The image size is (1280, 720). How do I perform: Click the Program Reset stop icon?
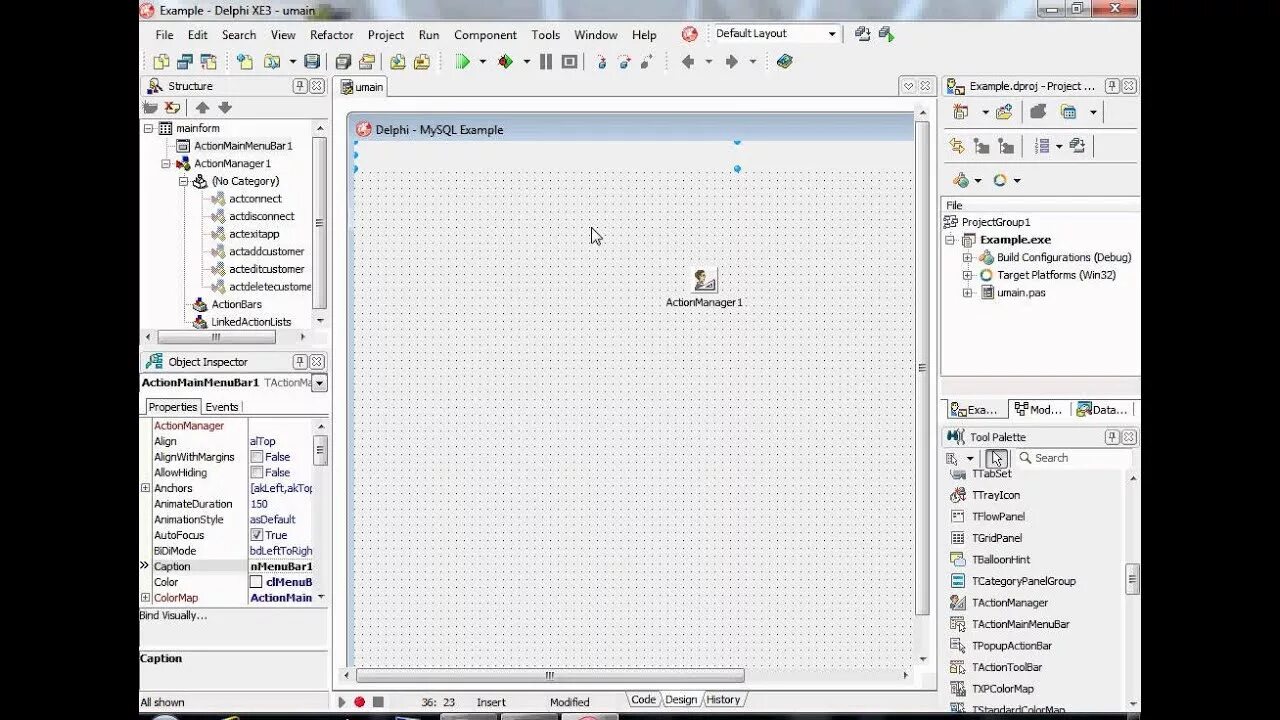[x=569, y=62]
